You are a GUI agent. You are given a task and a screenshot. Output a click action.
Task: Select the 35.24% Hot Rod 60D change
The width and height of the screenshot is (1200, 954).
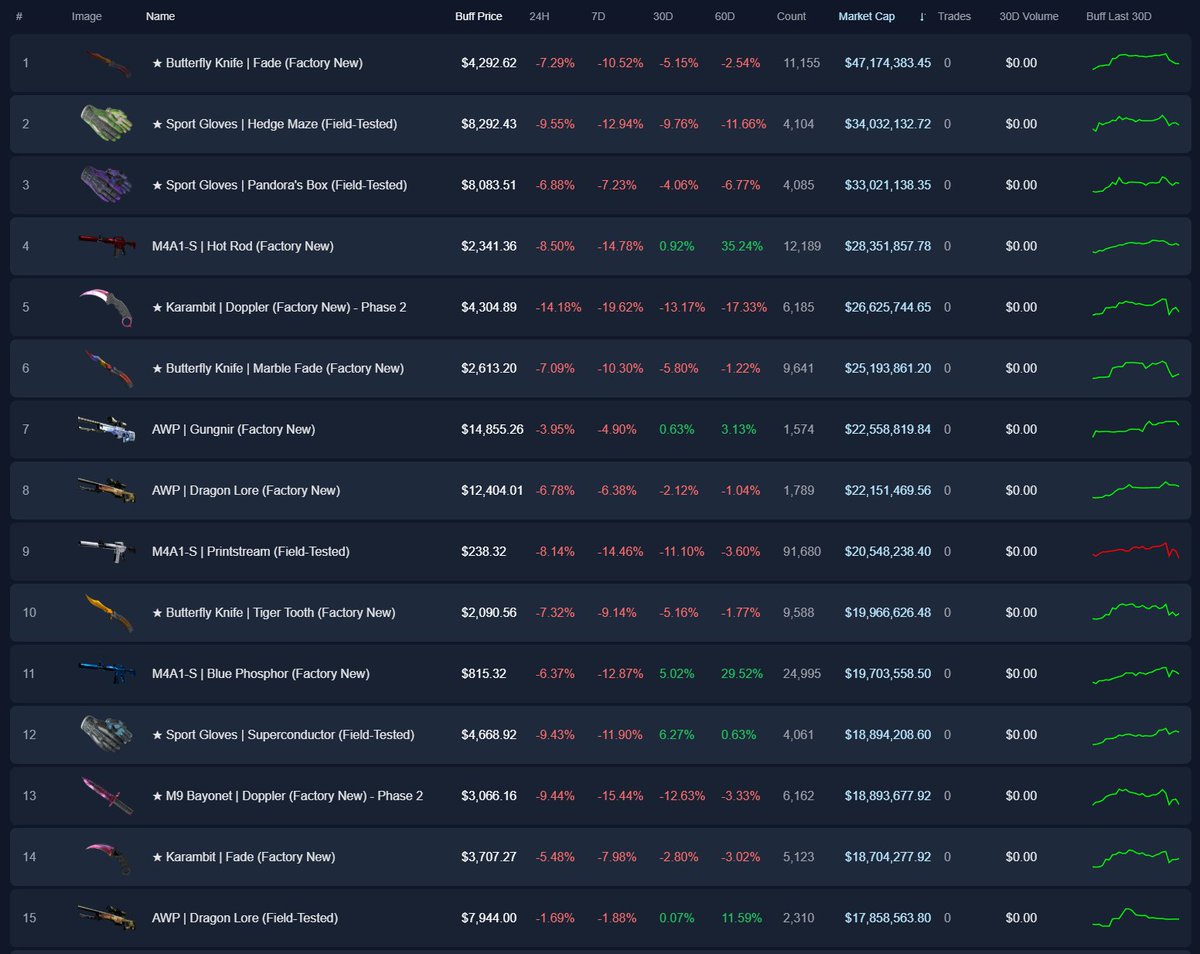point(741,246)
